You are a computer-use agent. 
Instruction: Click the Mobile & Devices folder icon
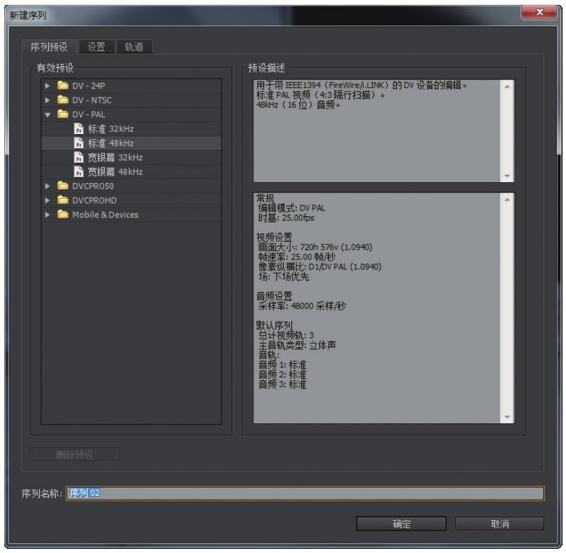point(62,214)
